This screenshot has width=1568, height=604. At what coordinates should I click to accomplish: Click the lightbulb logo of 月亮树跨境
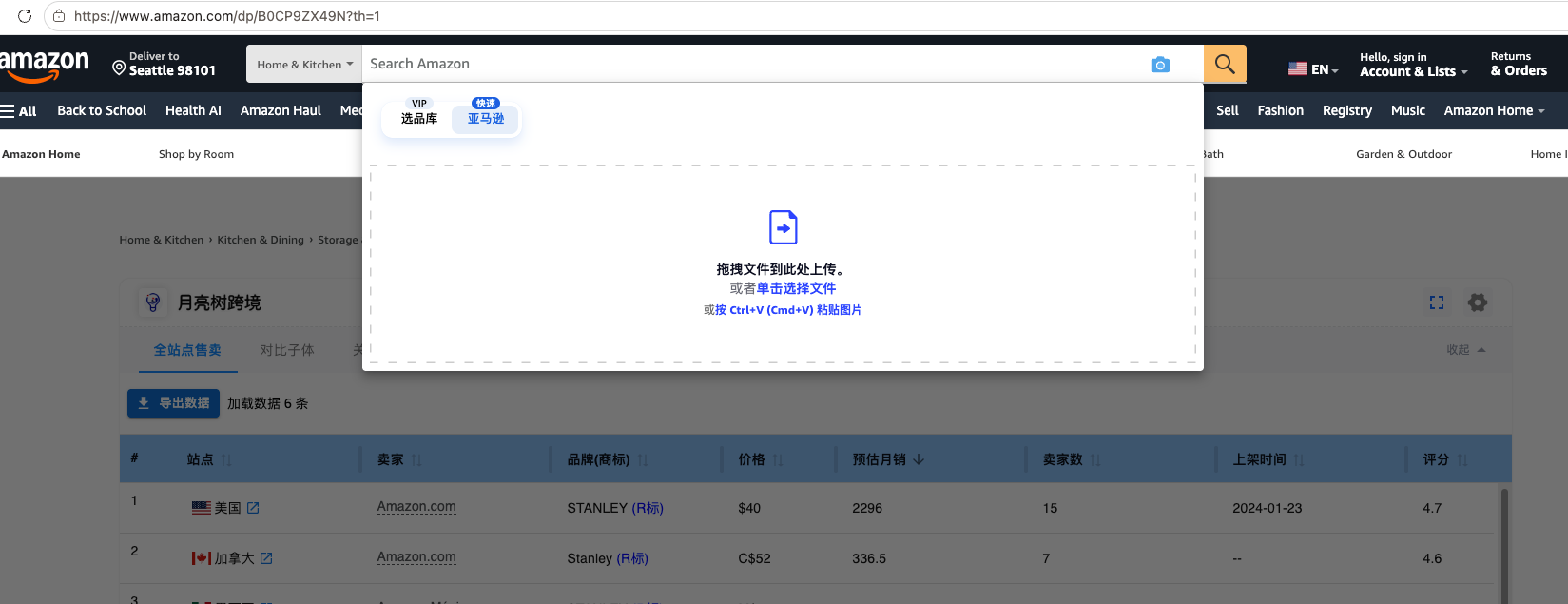click(153, 302)
